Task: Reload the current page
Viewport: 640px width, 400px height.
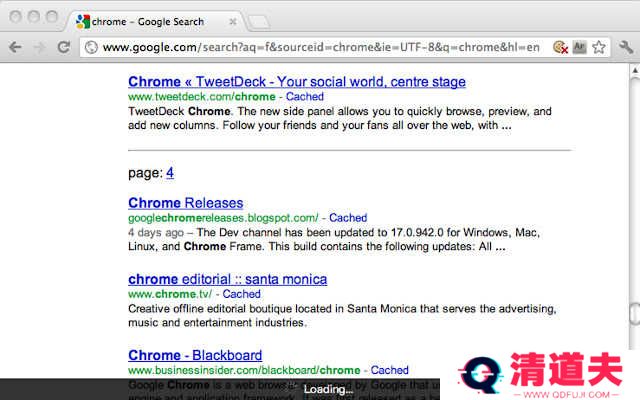Action: click(x=63, y=47)
